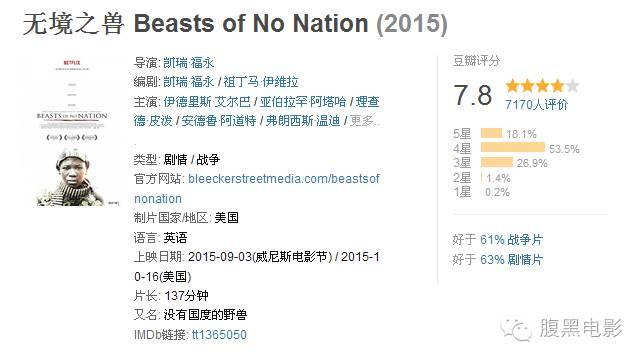Open the 63% 剧情片 comparison link
This screenshot has width=644, height=360.
coord(511,259)
